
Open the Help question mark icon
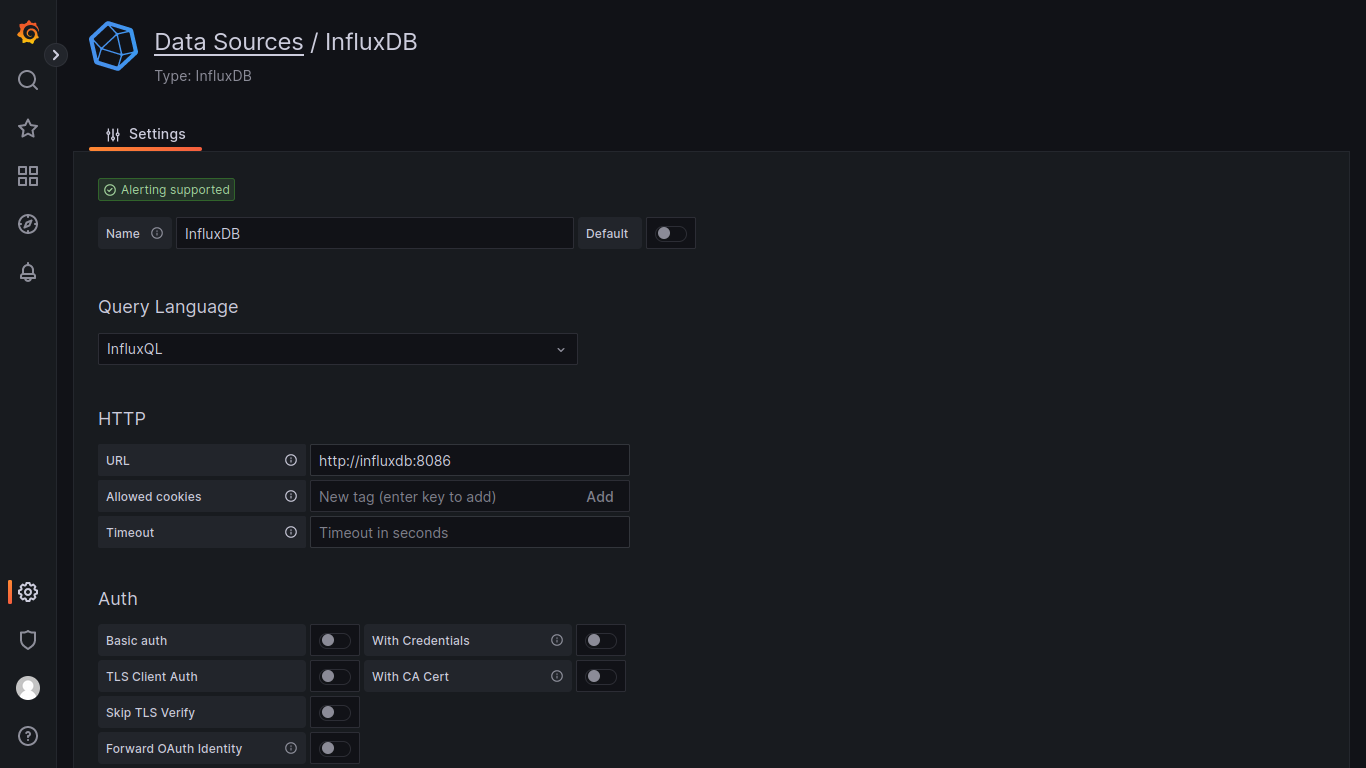pyautogui.click(x=28, y=736)
